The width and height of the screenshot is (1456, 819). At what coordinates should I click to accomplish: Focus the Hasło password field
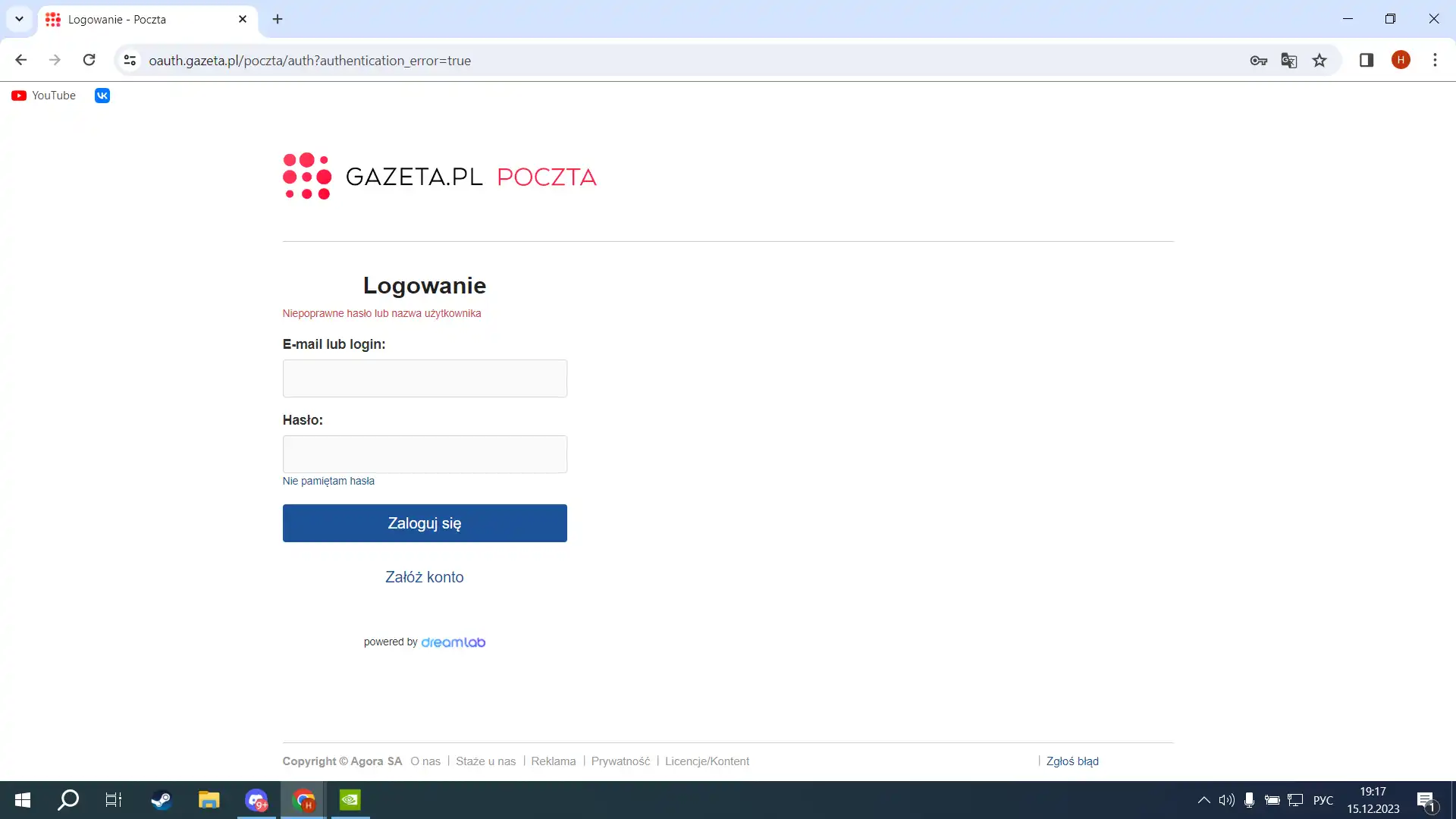pos(425,454)
